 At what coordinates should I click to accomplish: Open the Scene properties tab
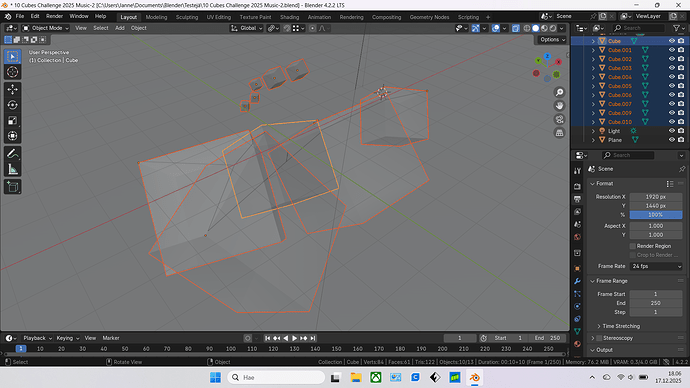[577, 224]
